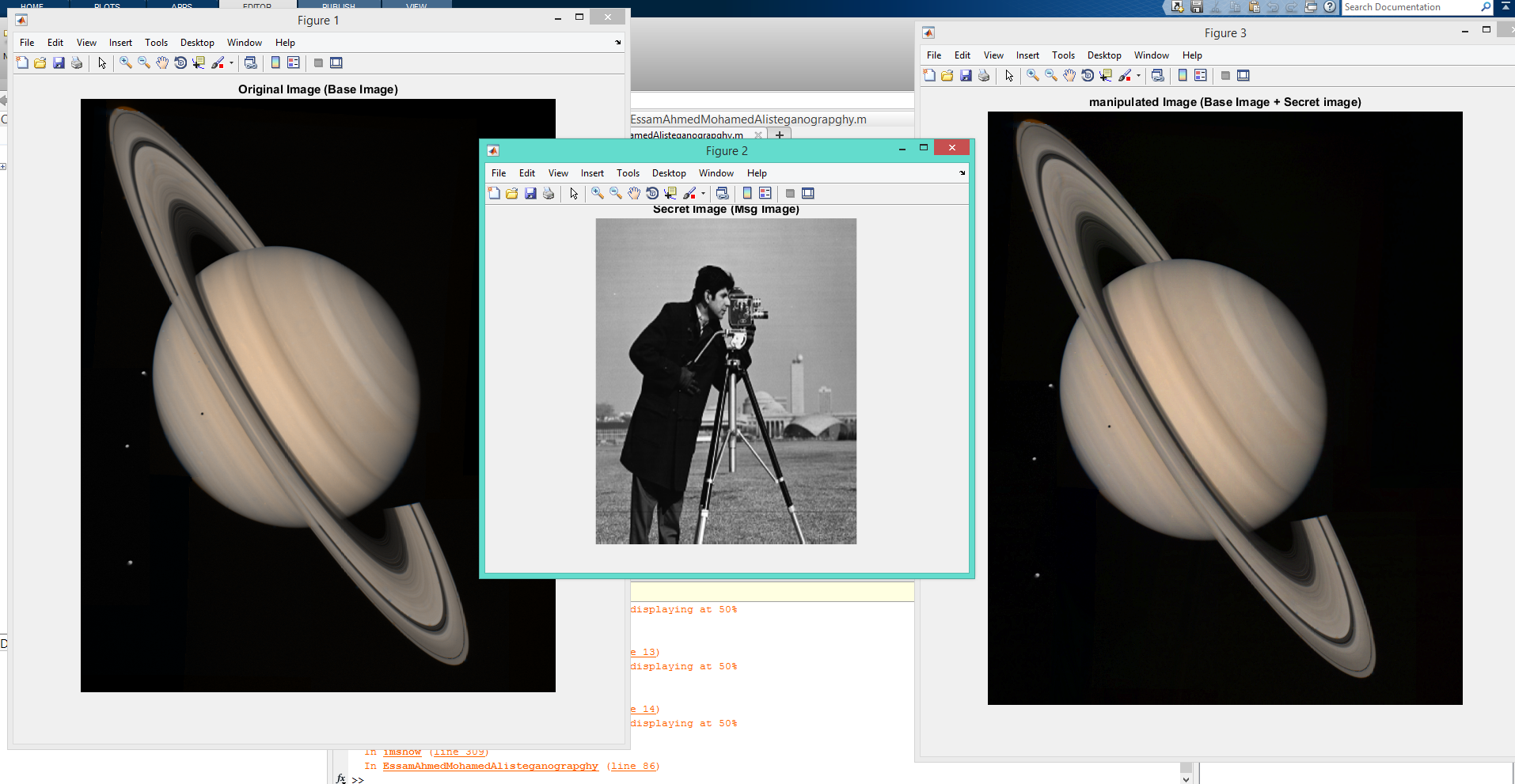Hide plot tools in Figure 2
1515x784 pixels.
click(789, 193)
